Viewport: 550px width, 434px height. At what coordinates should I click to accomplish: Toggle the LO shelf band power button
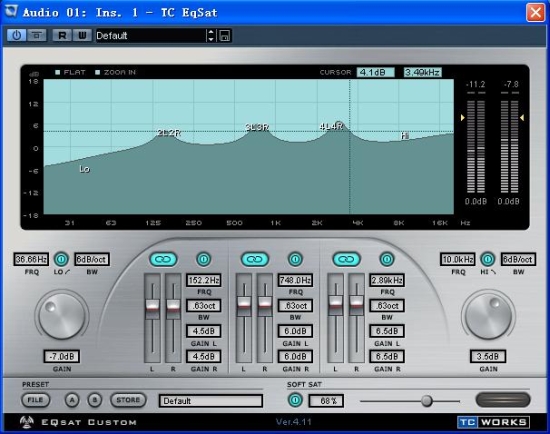pos(61,259)
